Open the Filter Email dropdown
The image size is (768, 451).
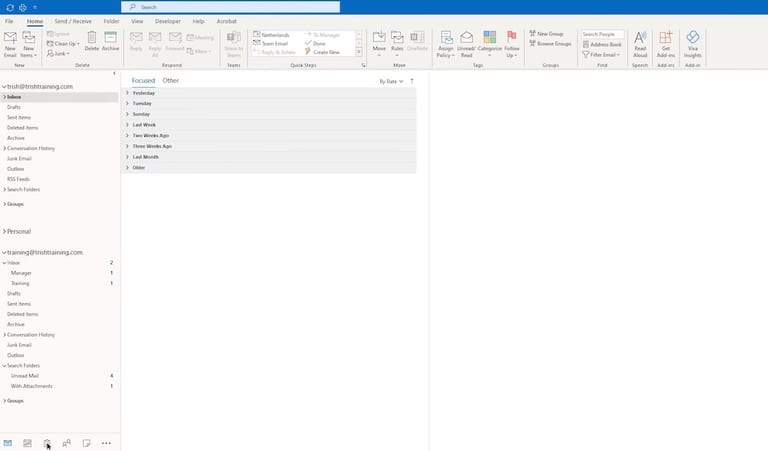601,55
